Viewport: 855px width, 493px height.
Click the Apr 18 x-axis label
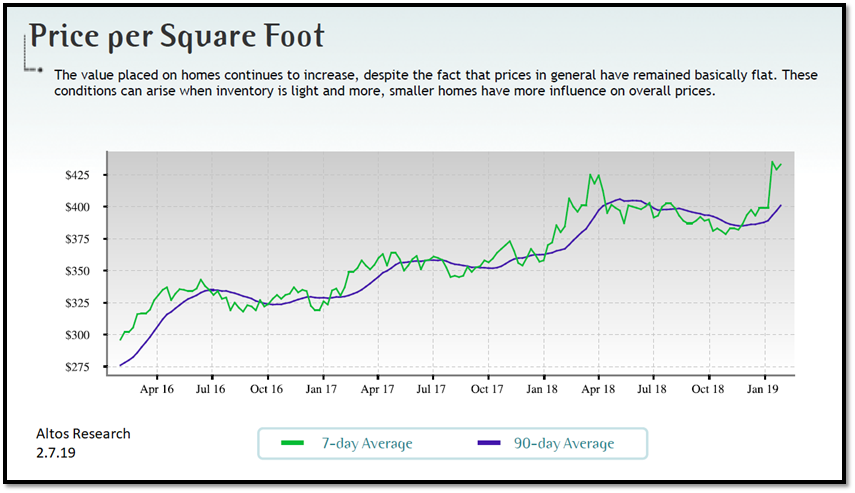pos(597,388)
